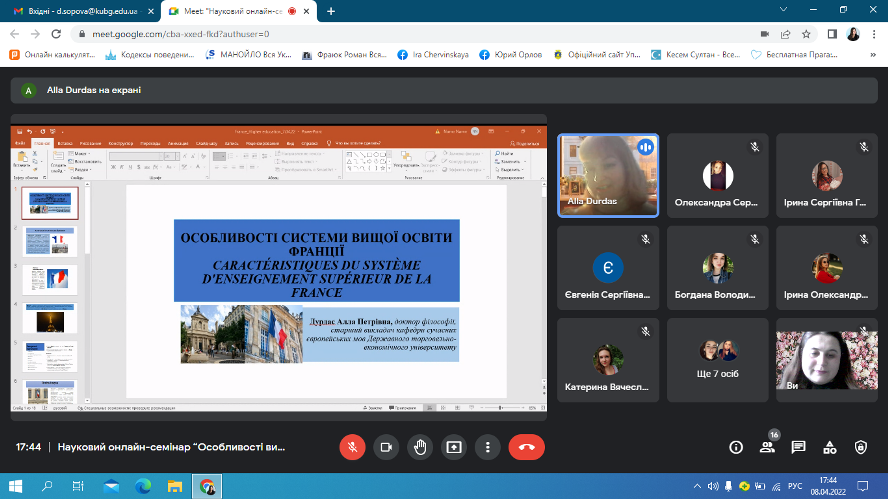Screen dimensions: 888x499
Task: Open host controls shield icon
Action: (862, 447)
